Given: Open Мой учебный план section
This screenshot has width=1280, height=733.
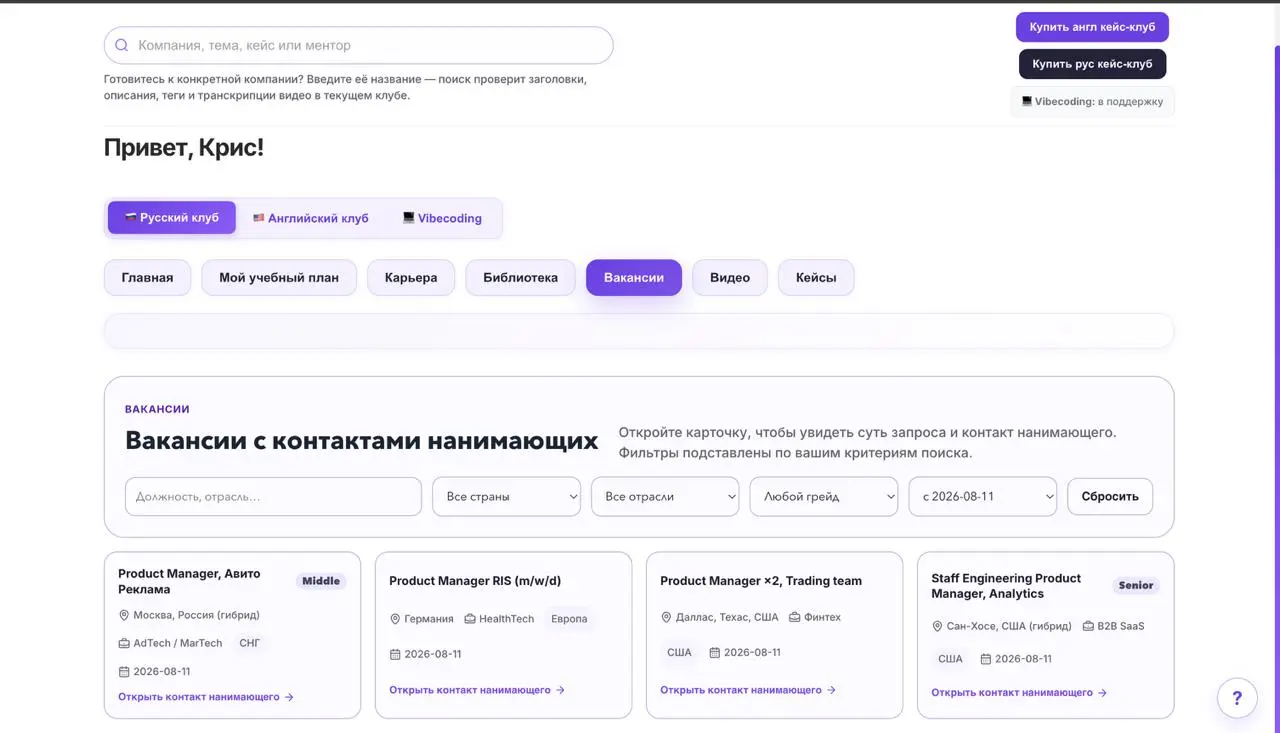Looking at the screenshot, I should coord(279,278).
